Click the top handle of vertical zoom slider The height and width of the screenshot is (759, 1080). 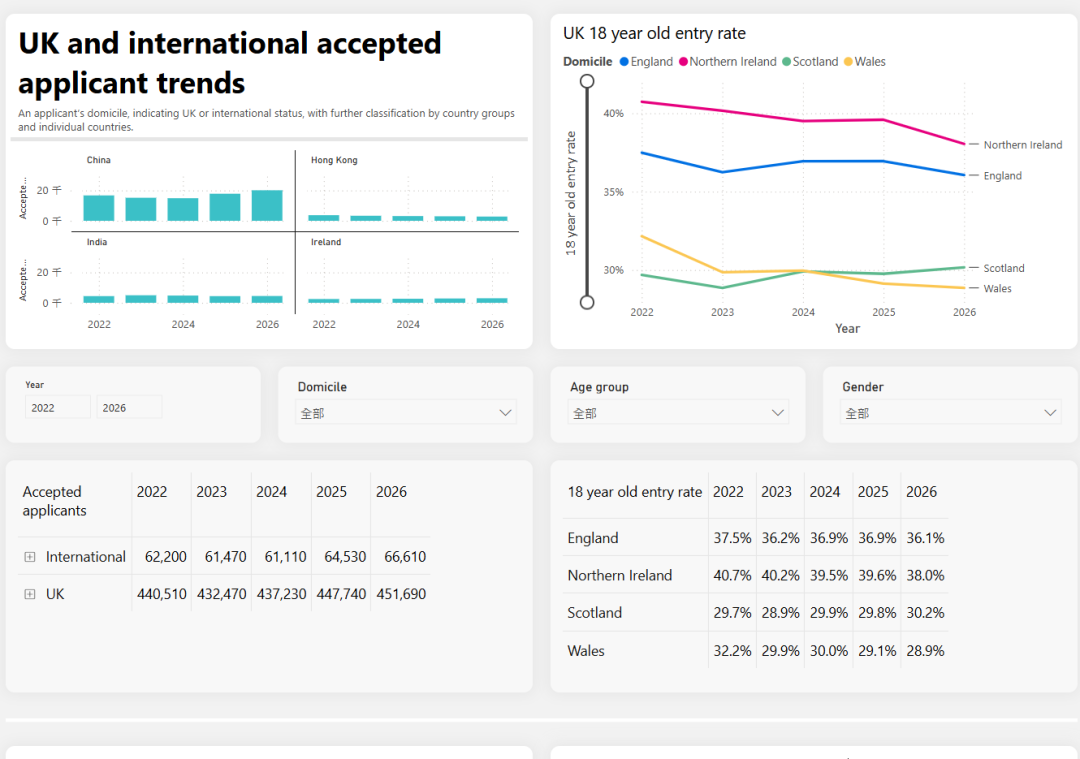(587, 81)
